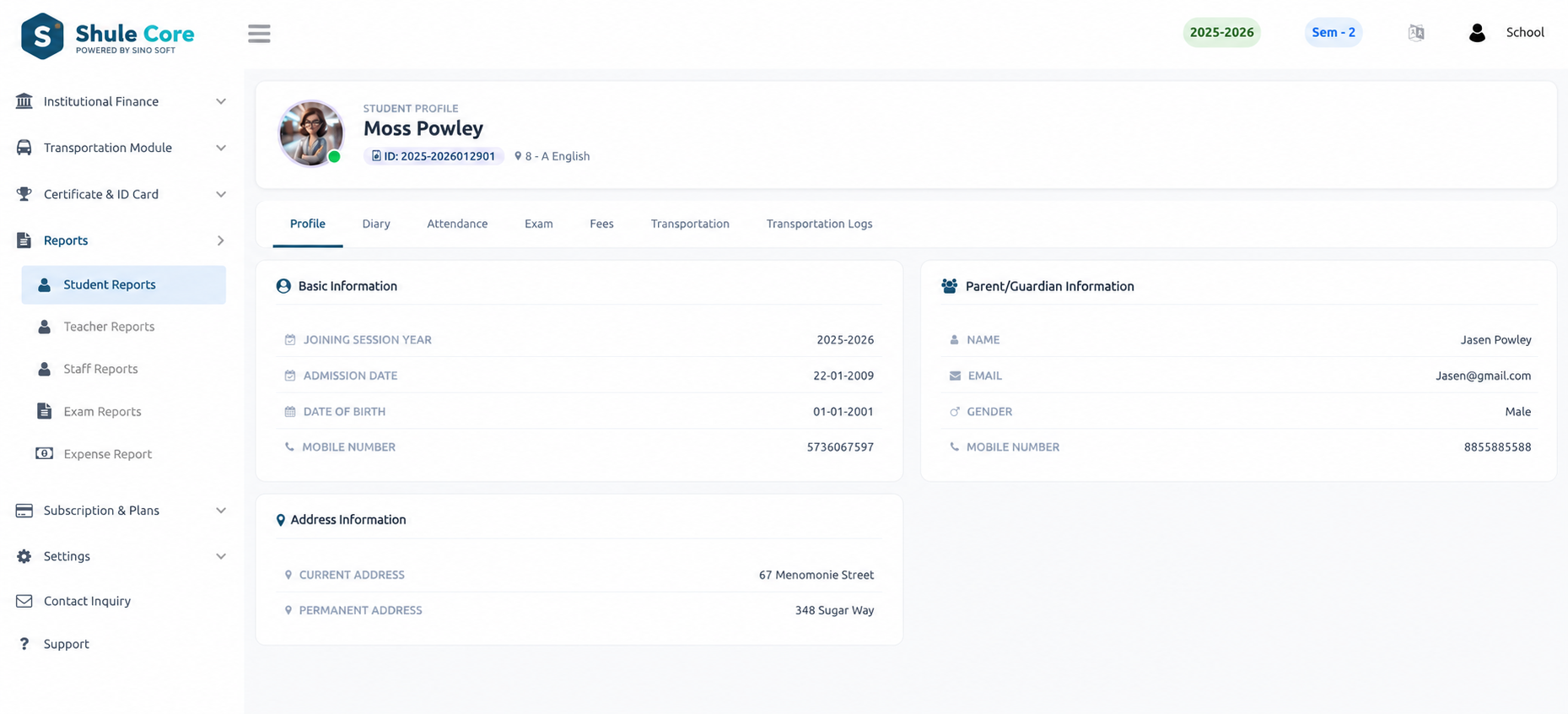The width and height of the screenshot is (1568, 714).
Task: Click the Settings gear icon
Action: pos(24,556)
